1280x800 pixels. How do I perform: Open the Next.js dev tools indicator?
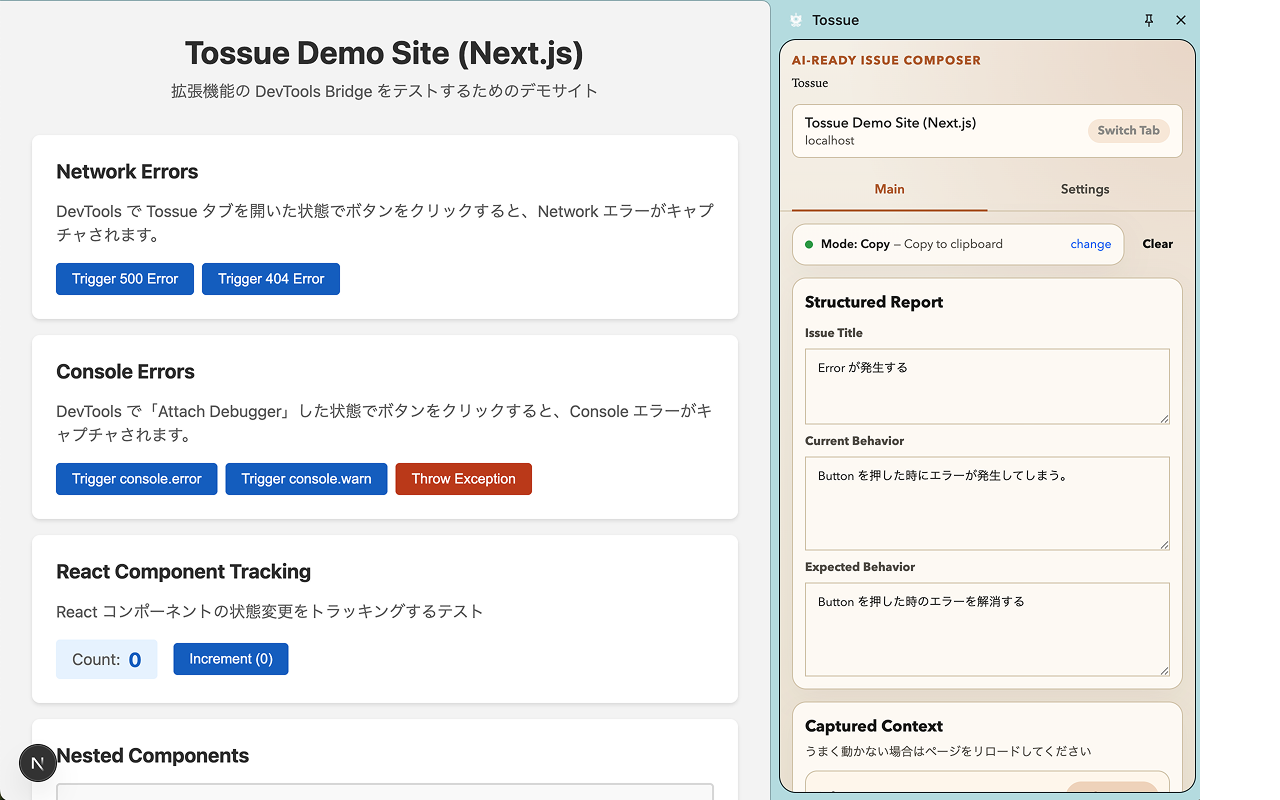(x=38, y=763)
